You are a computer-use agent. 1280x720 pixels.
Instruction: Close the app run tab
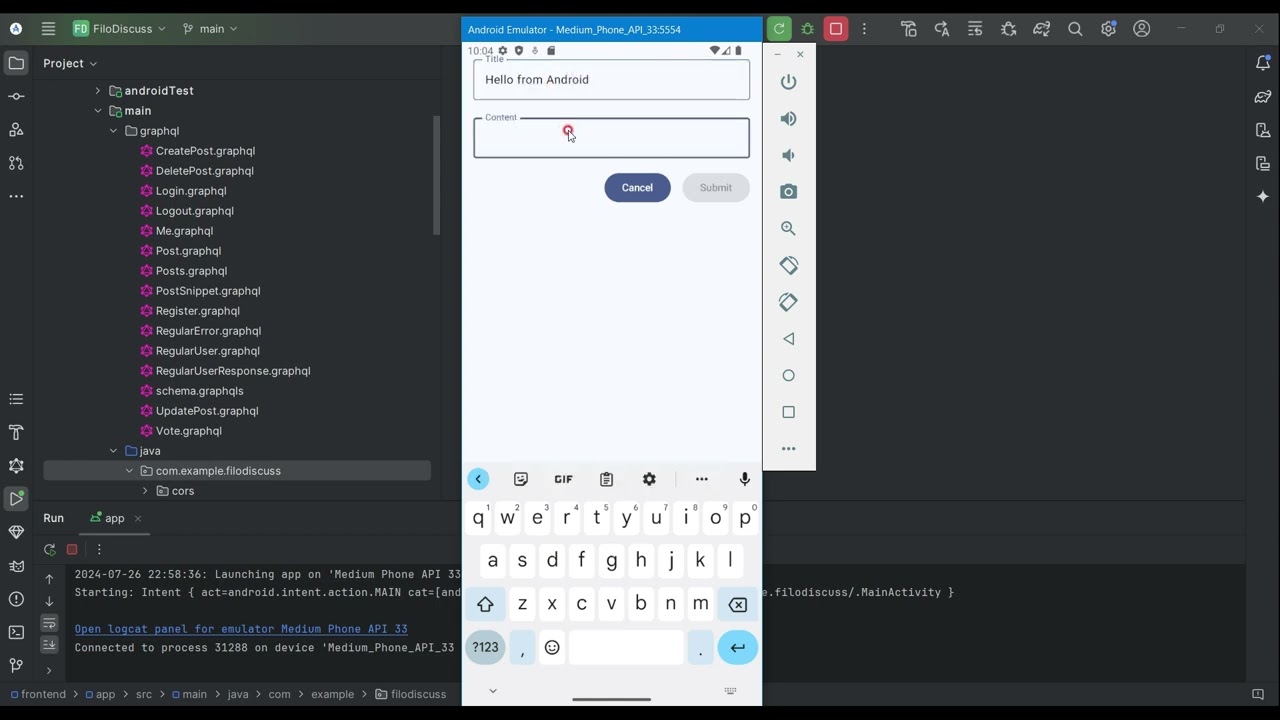138,518
